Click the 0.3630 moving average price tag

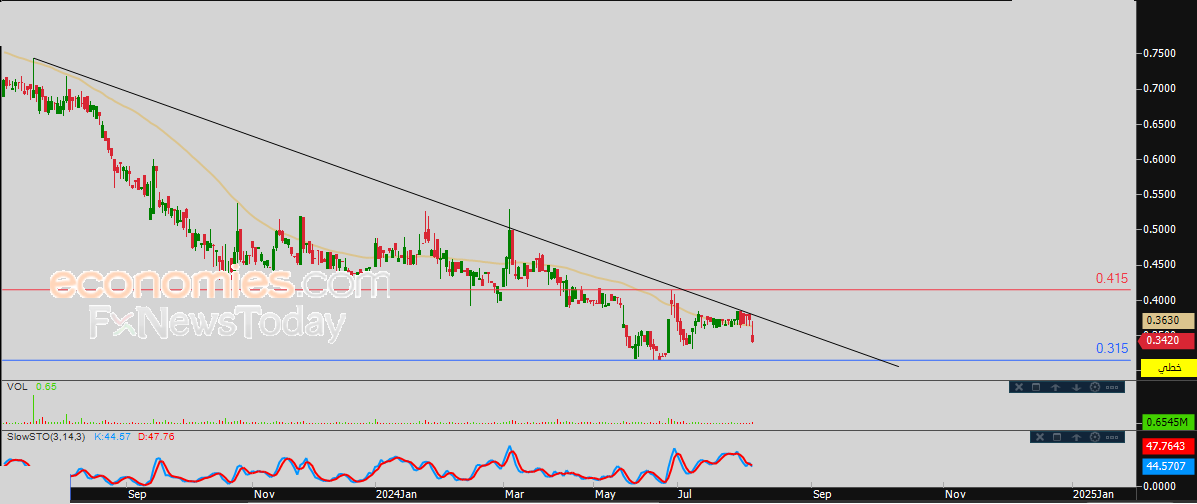pos(1168,321)
